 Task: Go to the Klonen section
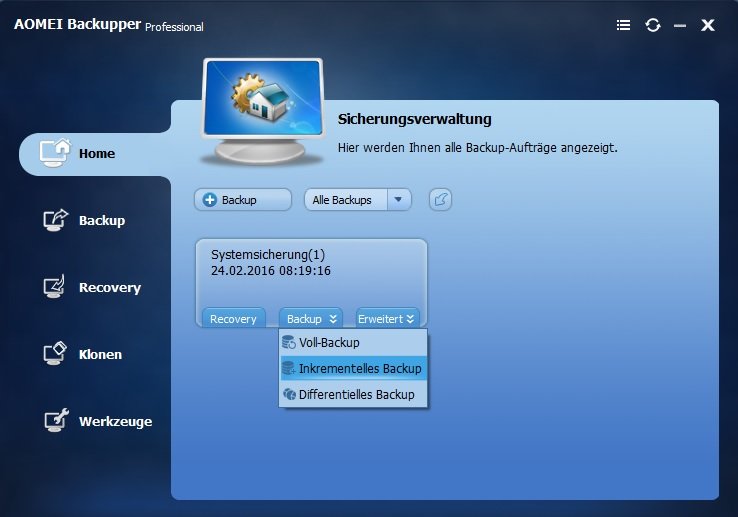pyautogui.click(x=83, y=354)
